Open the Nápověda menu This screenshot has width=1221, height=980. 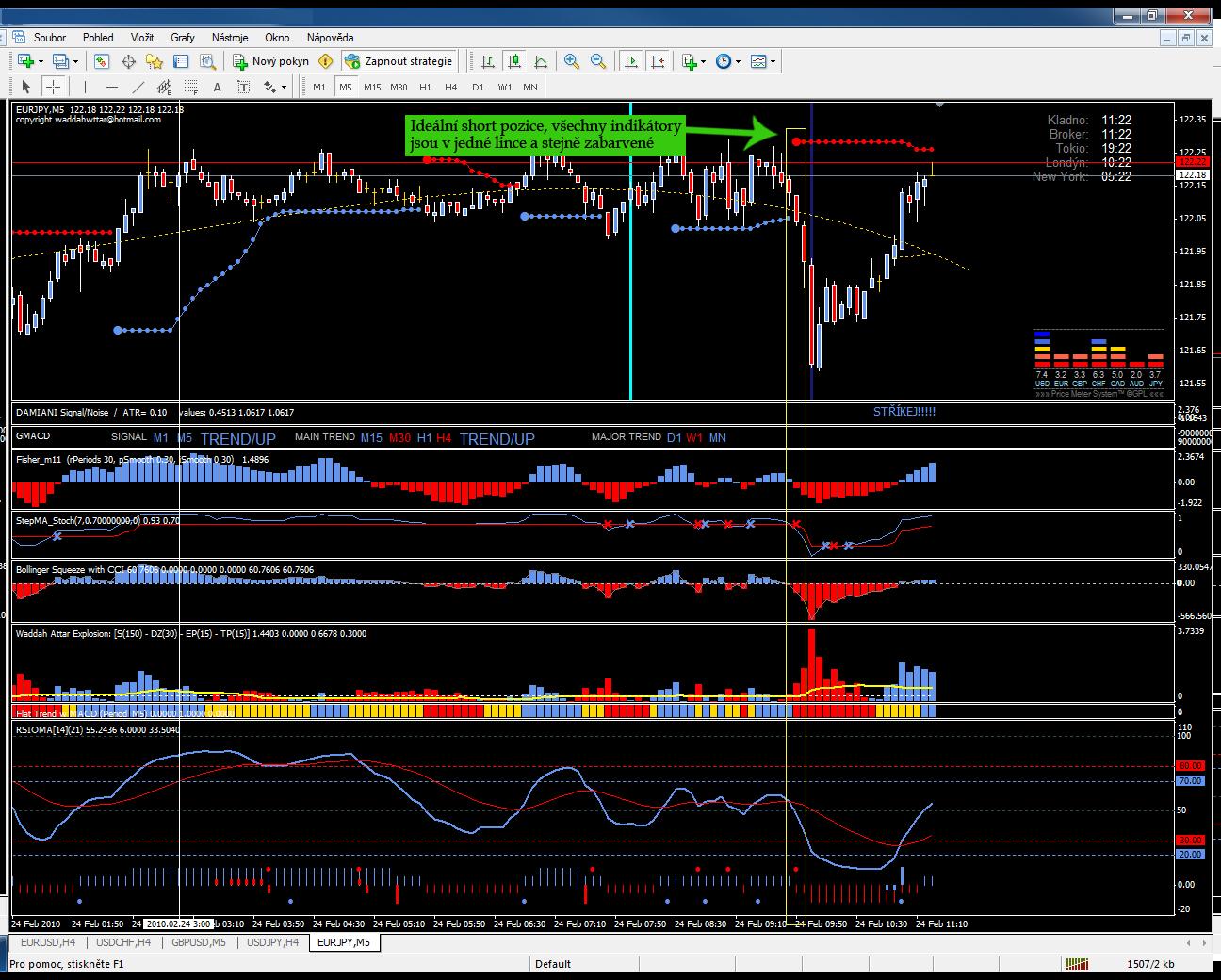pyautogui.click(x=330, y=38)
